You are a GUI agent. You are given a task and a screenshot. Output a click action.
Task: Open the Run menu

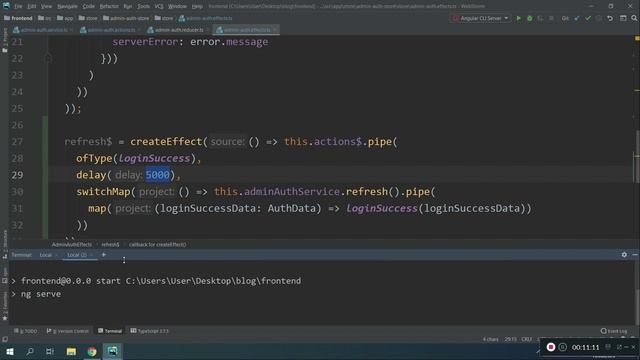[128, 7]
